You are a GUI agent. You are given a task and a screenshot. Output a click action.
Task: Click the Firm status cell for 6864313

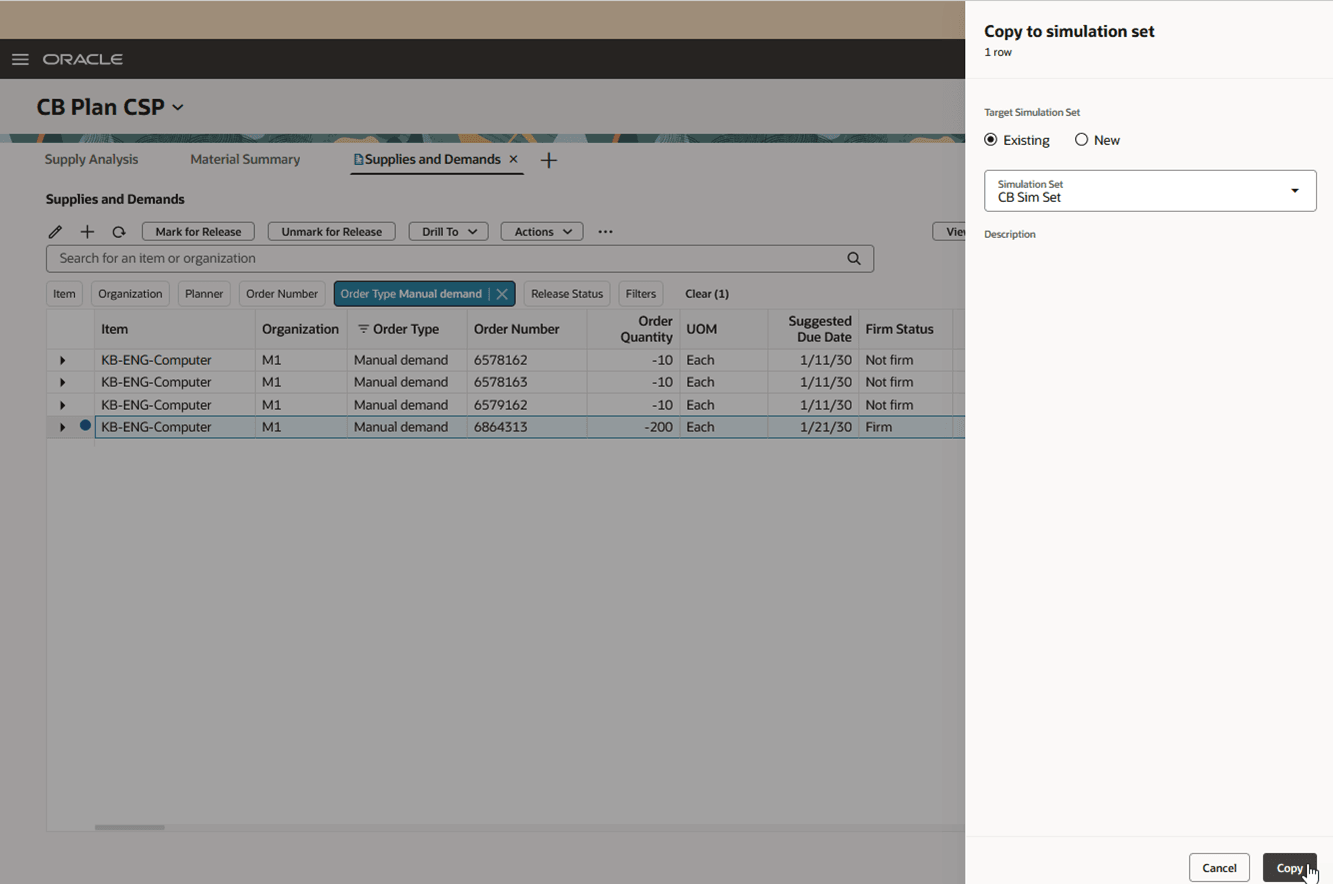[906, 427]
